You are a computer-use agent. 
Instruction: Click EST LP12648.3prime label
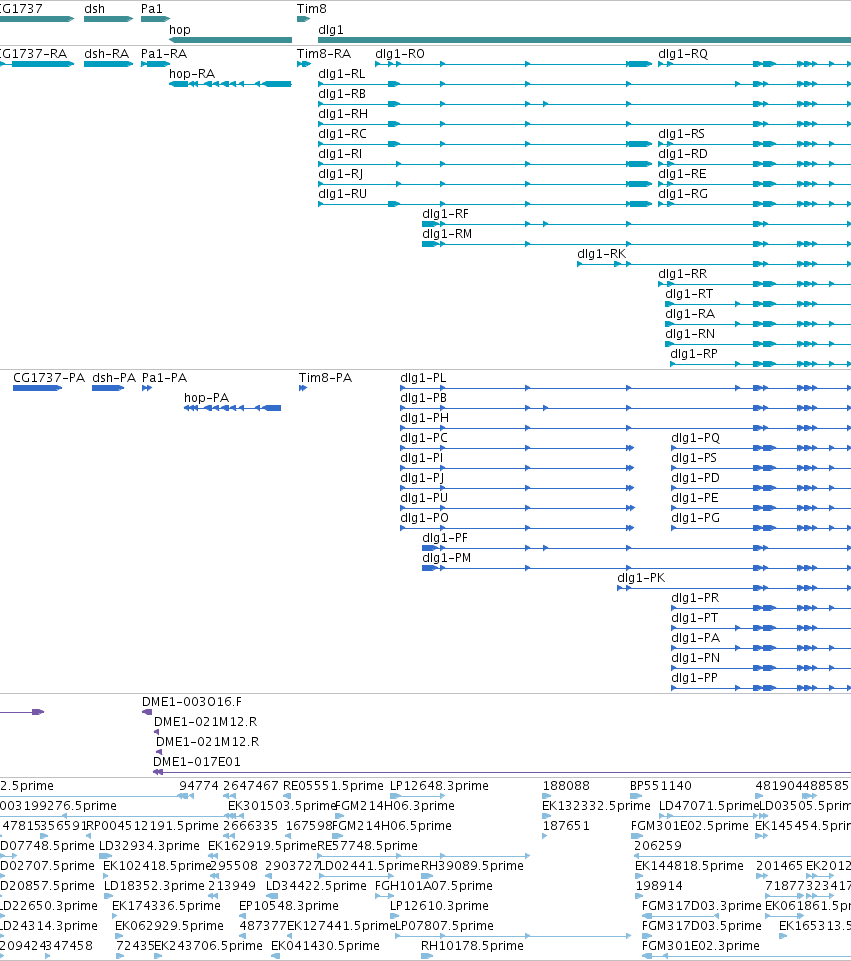point(439,786)
